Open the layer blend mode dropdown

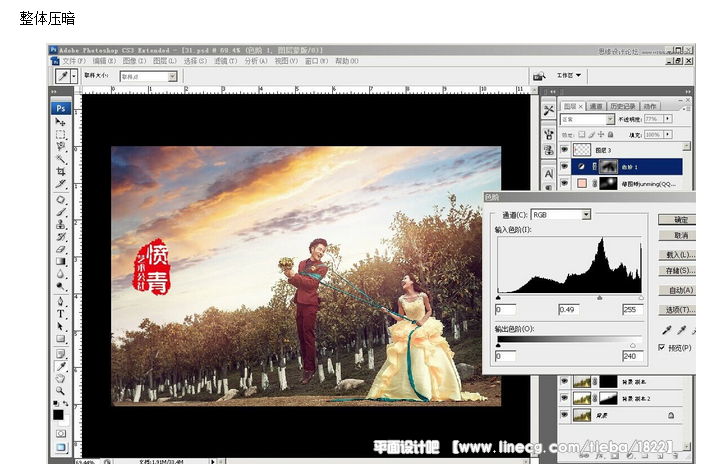610,119
